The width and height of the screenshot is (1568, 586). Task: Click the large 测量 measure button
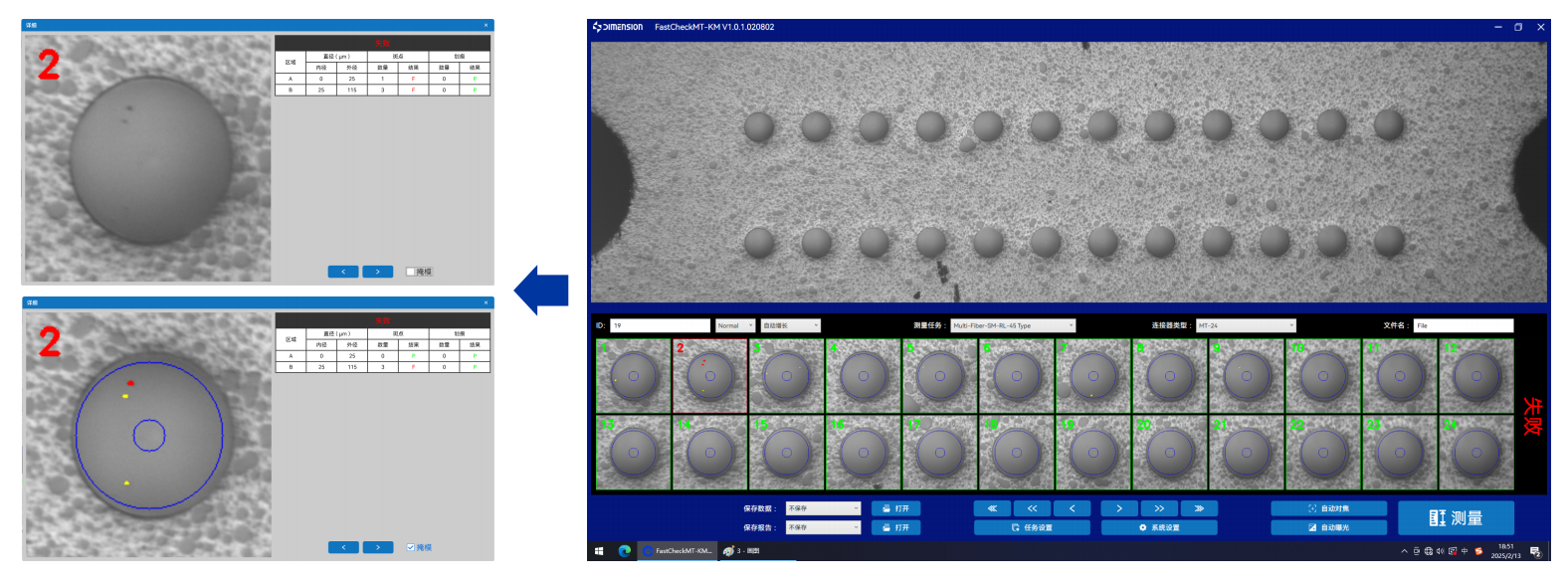[1456, 517]
